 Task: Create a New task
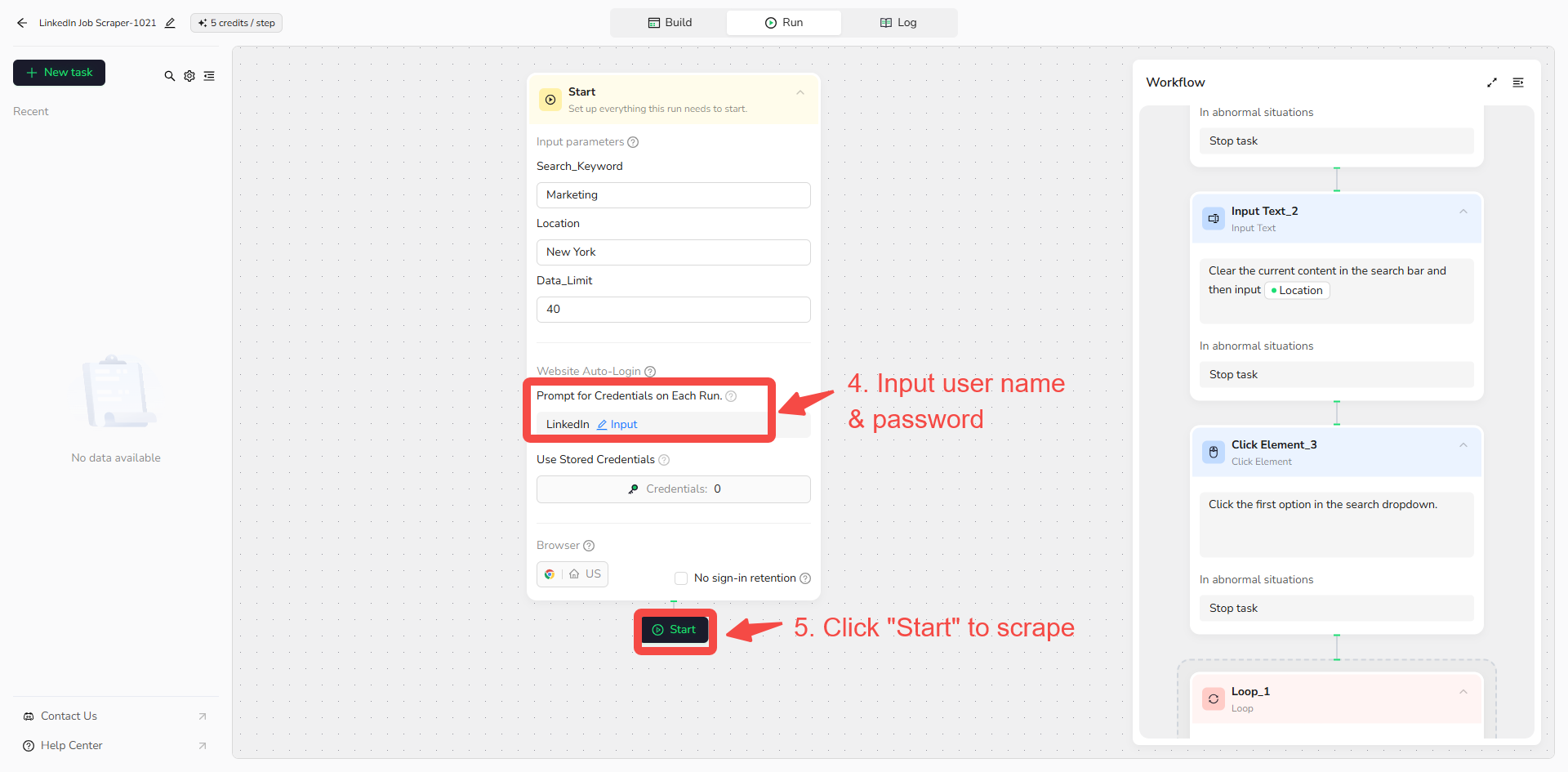click(x=59, y=73)
